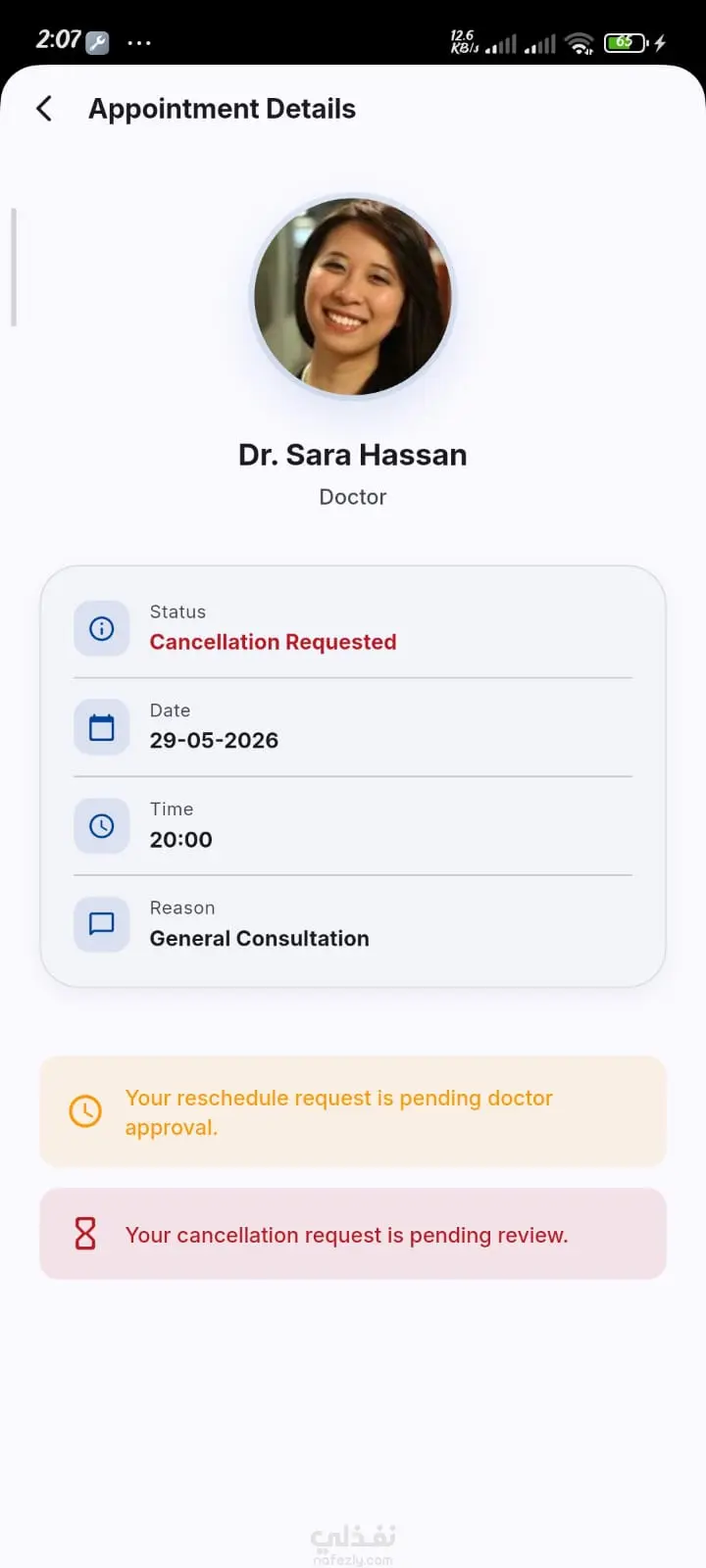Tap the scrollbar handle on left edge
The width and height of the screenshot is (706, 1568).
(14, 267)
